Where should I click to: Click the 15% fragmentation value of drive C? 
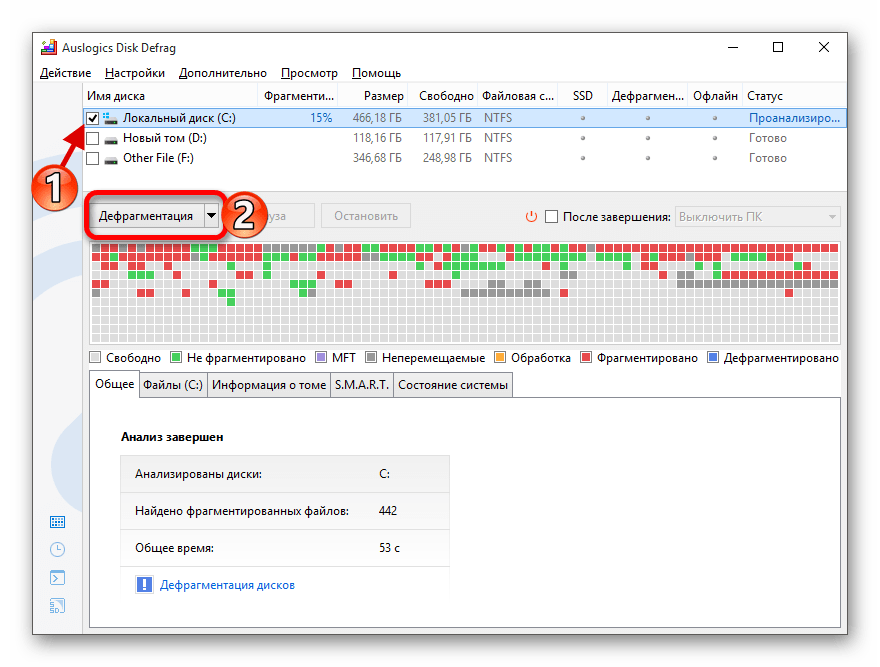(321, 118)
